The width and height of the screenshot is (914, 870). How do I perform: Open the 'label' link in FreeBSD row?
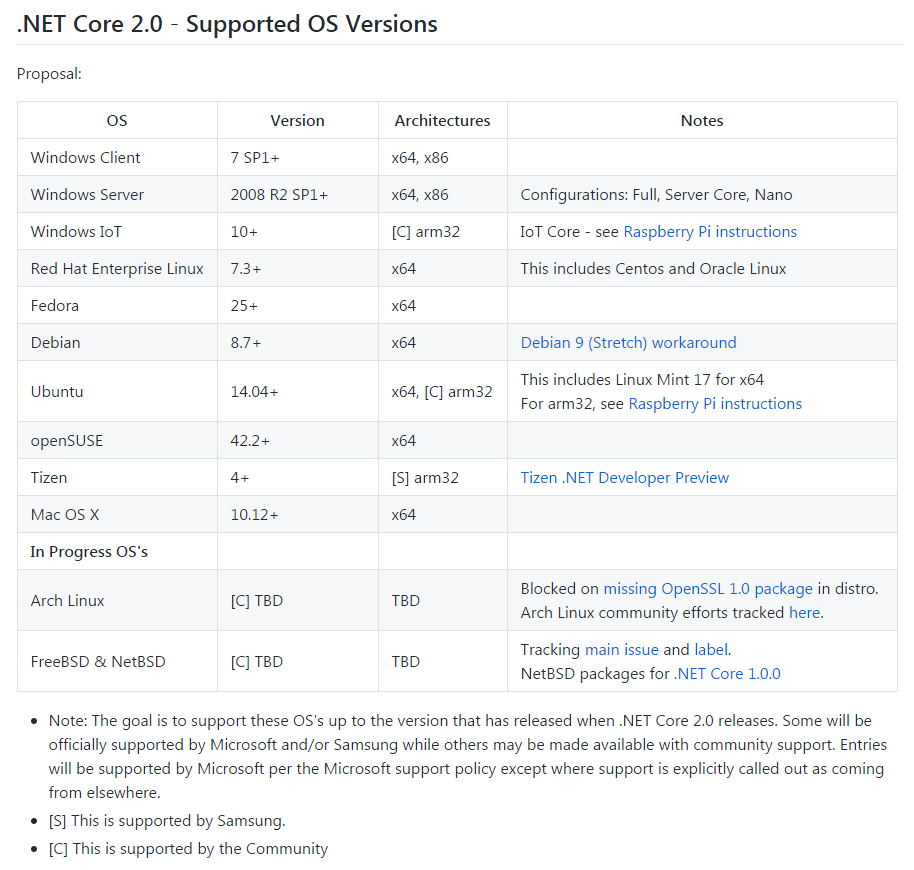(711, 650)
